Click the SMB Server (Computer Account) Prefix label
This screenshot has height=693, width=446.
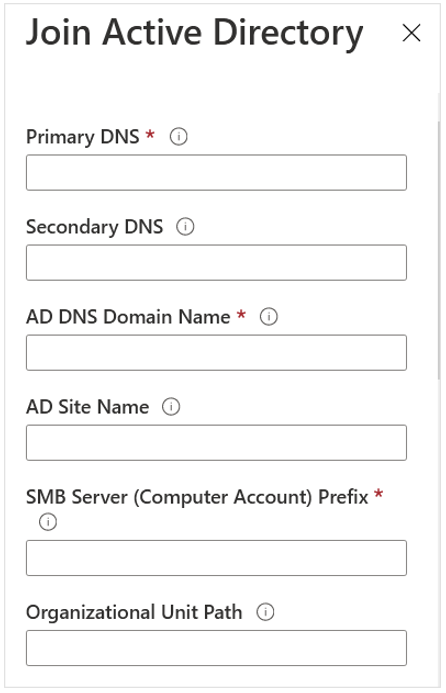(x=197, y=498)
